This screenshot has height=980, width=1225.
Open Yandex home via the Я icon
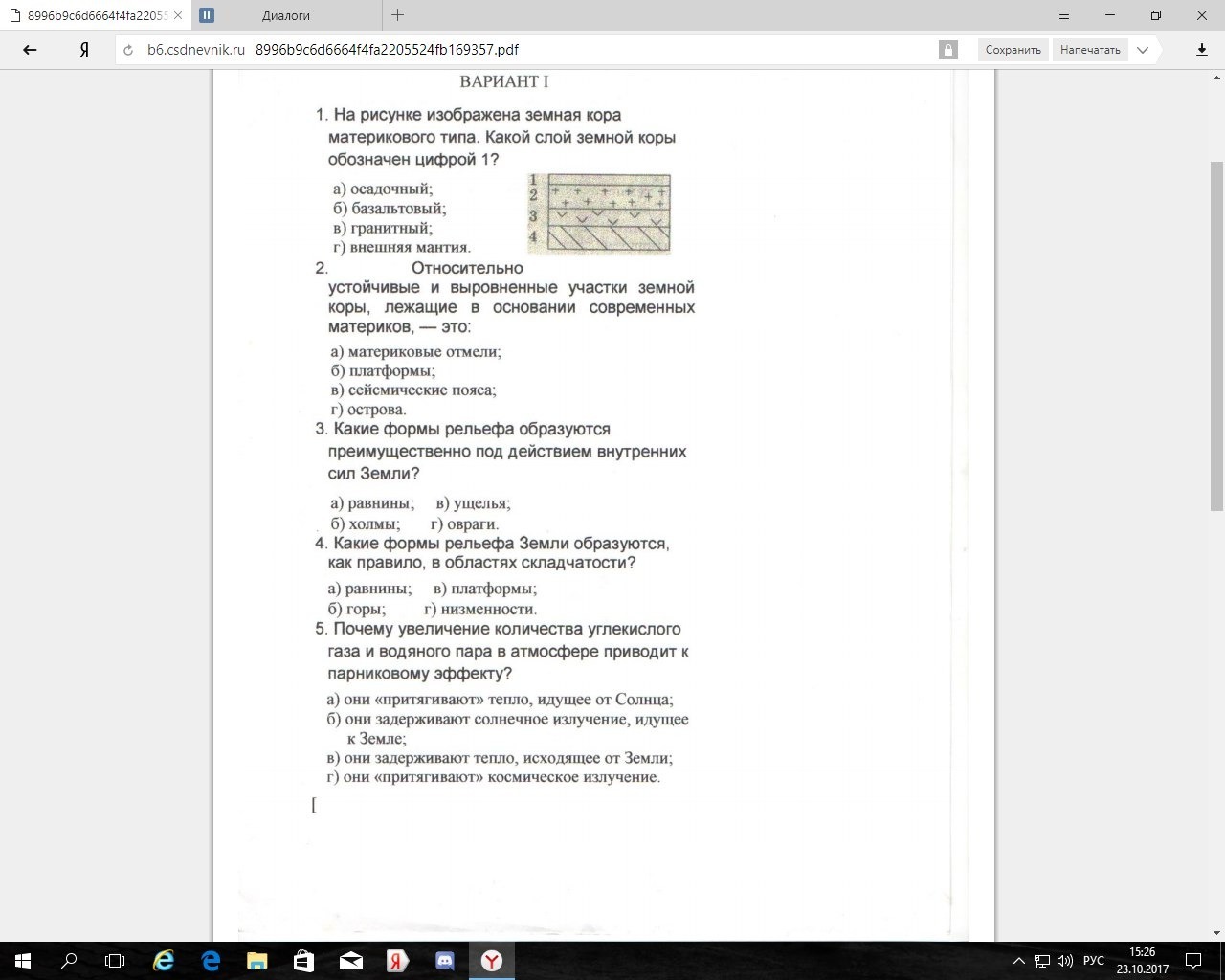click(84, 50)
